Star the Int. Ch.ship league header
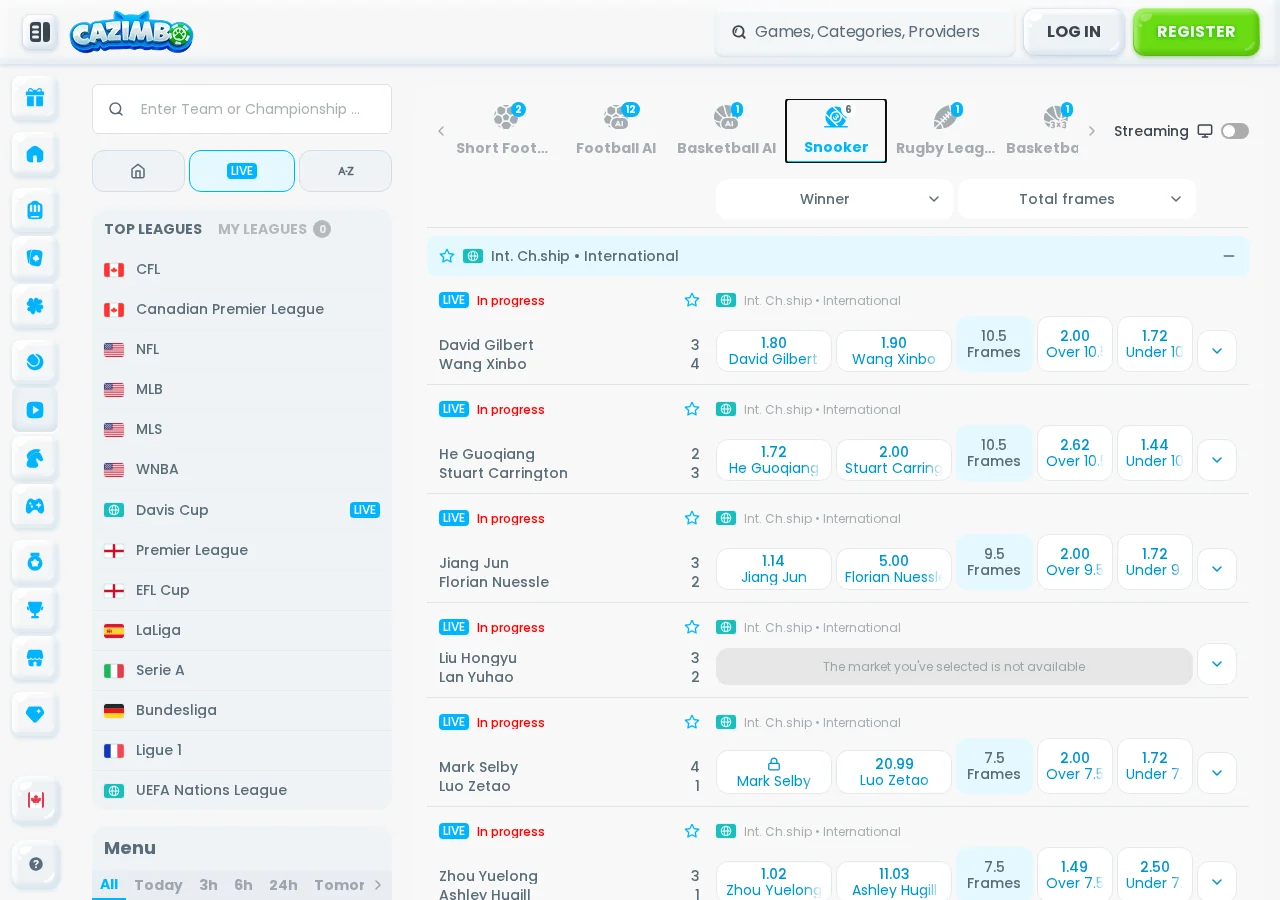The height and width of the screenshot is (900, 1280). (x=447, y=256)
